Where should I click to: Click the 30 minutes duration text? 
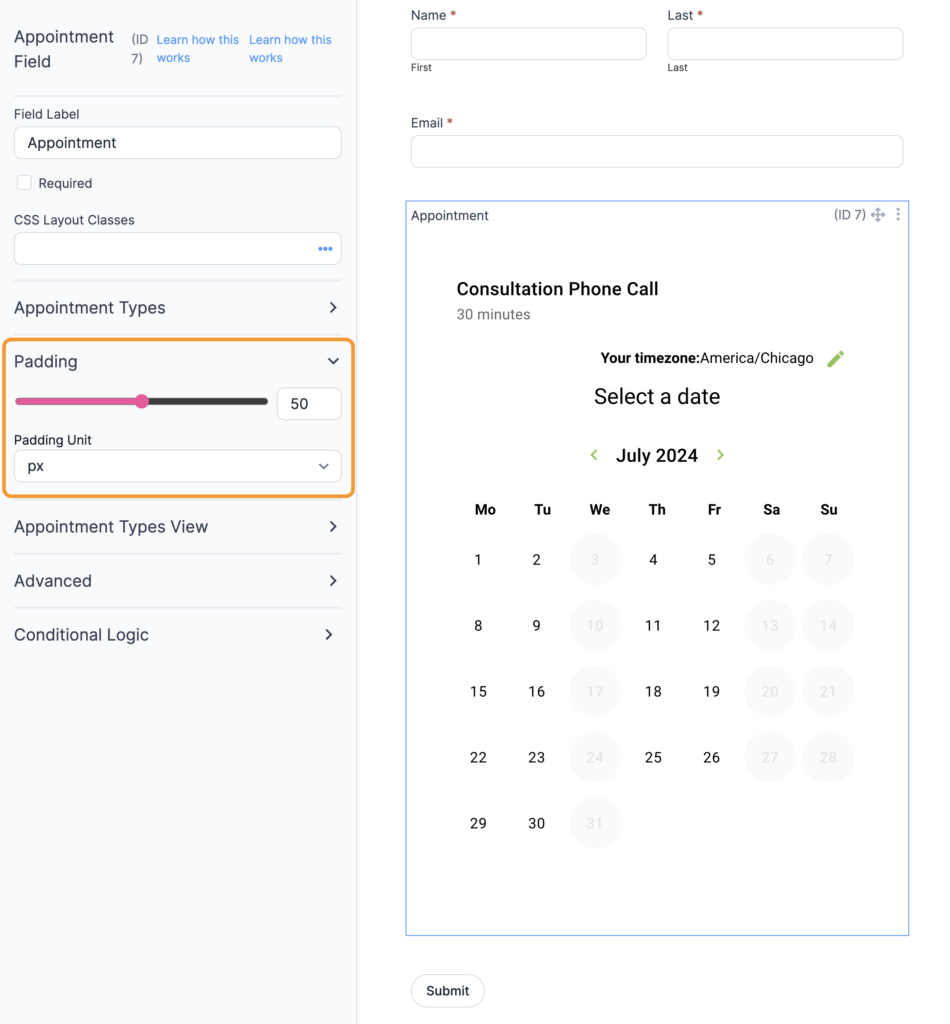point(493,315)
